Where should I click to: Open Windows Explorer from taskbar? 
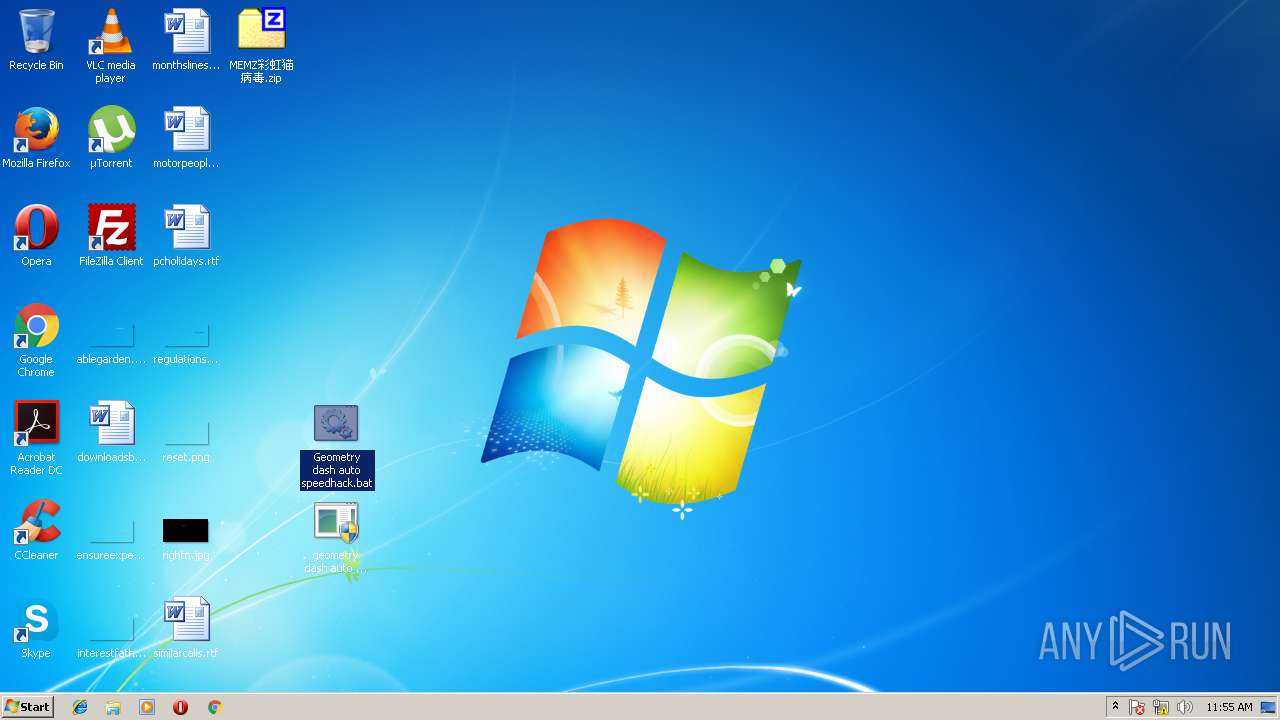click(x=113, y=707)
